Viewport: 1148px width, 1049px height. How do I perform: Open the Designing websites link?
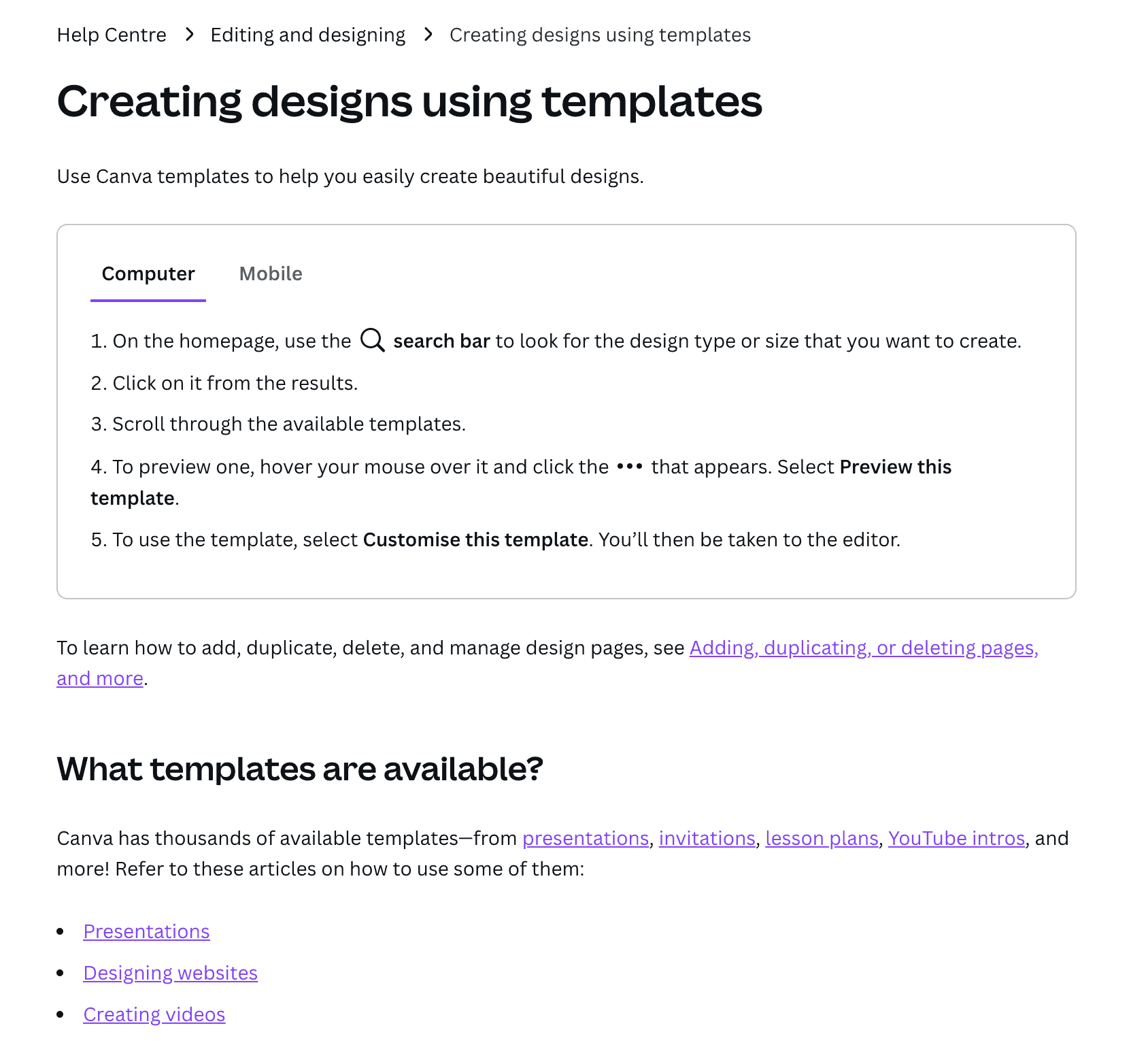click(170, 973)
